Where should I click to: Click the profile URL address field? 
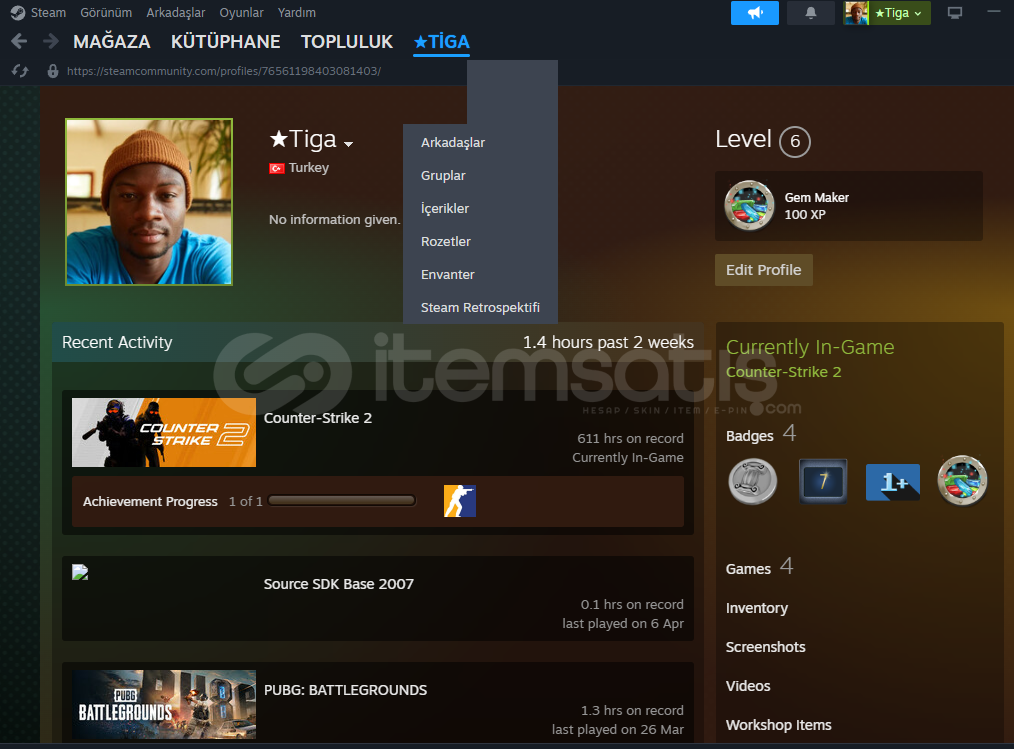point(224,71)
